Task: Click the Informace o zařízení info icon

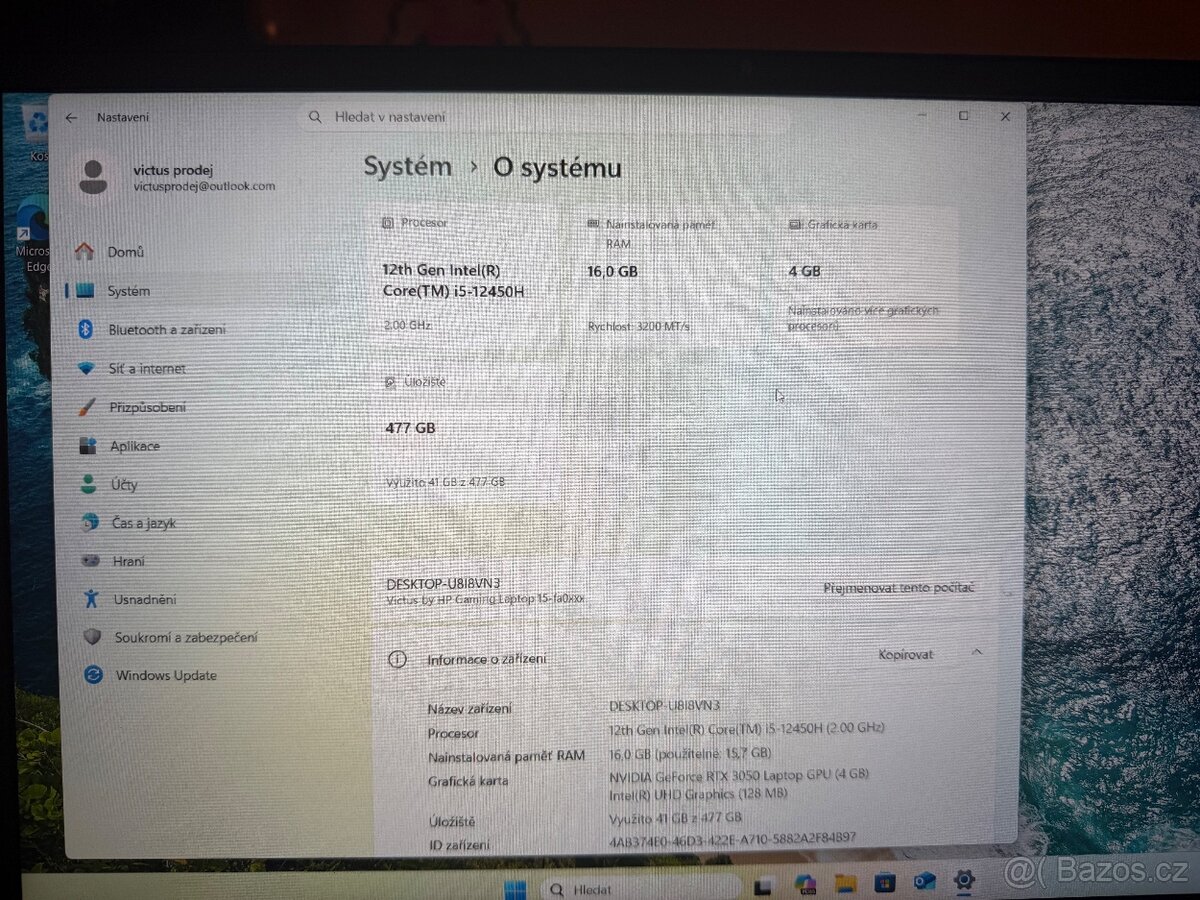Action: (x=397, y=659)
